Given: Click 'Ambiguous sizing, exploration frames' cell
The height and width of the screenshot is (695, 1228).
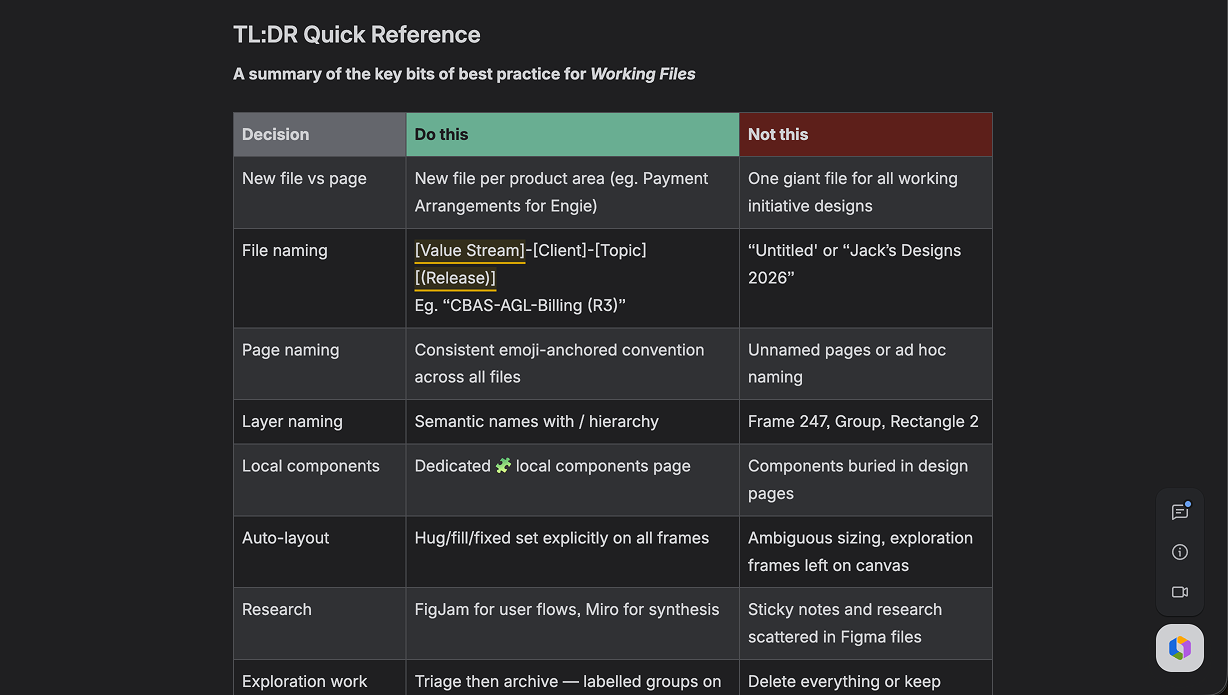Looking at the screenshot, I should 866,552.
